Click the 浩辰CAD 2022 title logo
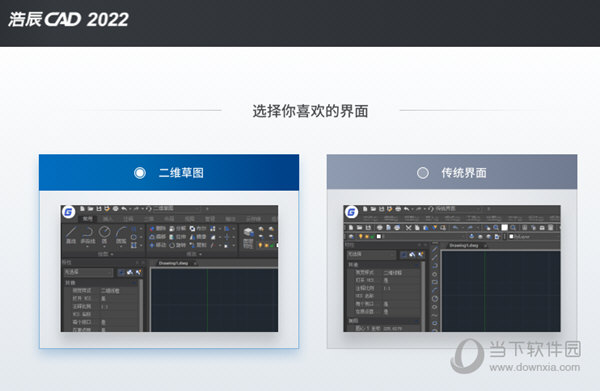The image size is (600, 391). click(68, 20)
